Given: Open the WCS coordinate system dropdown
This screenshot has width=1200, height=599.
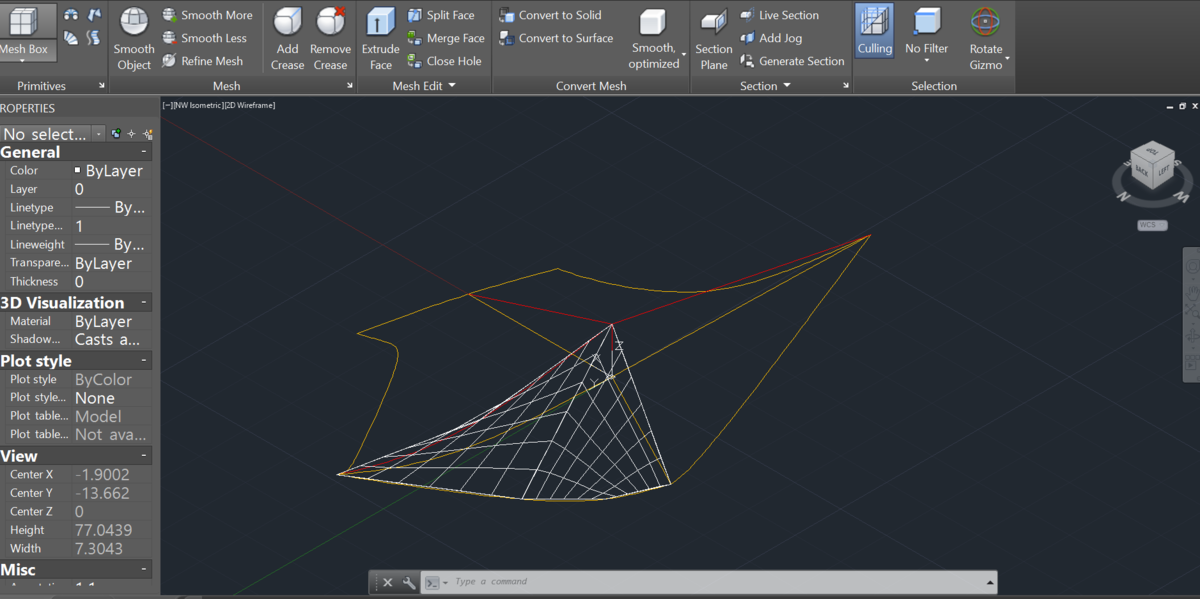Looking at the screenshot, I should [x=1152, y=225].
